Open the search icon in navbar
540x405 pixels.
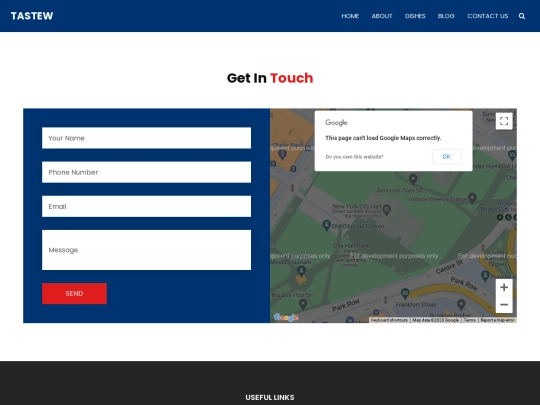click(522, 16)
